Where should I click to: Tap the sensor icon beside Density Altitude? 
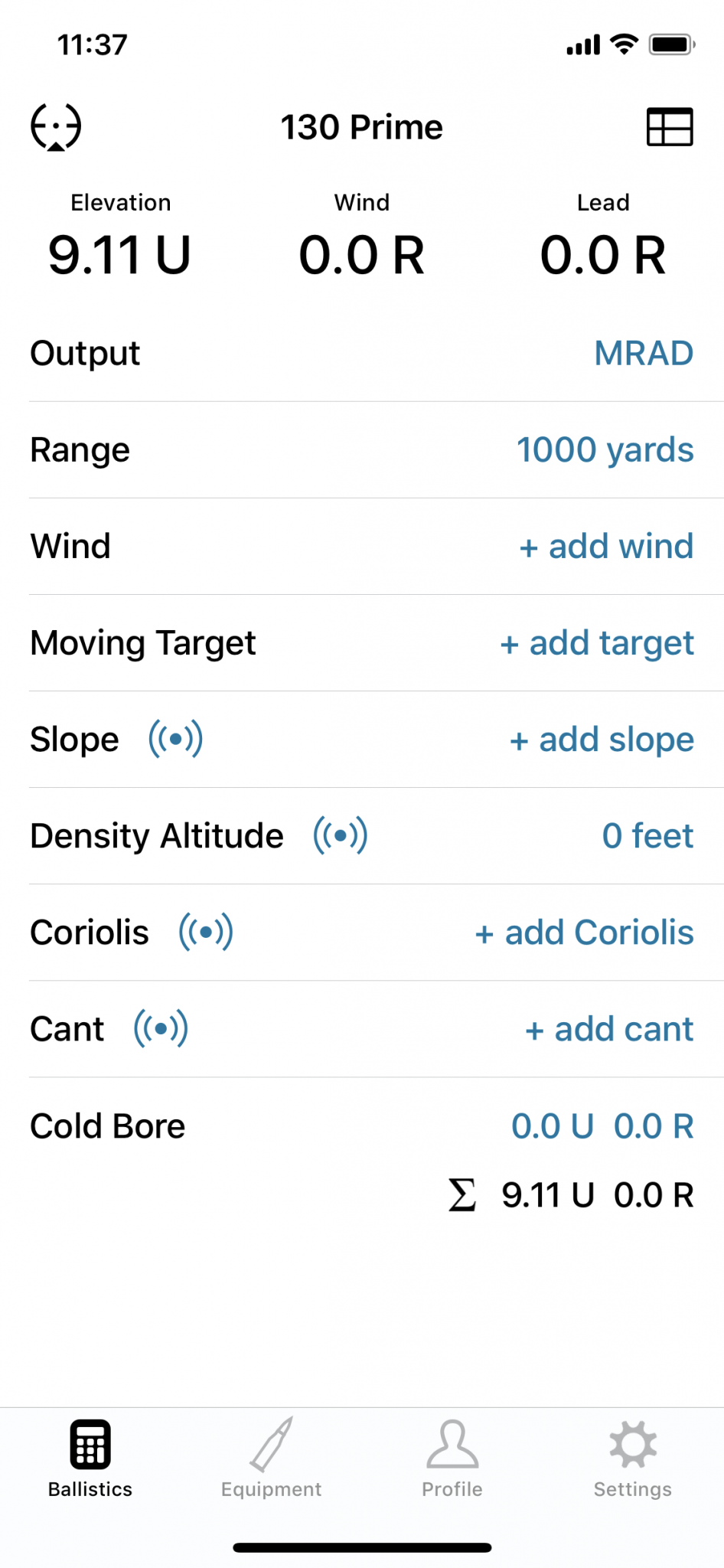[x=341, y=835]
